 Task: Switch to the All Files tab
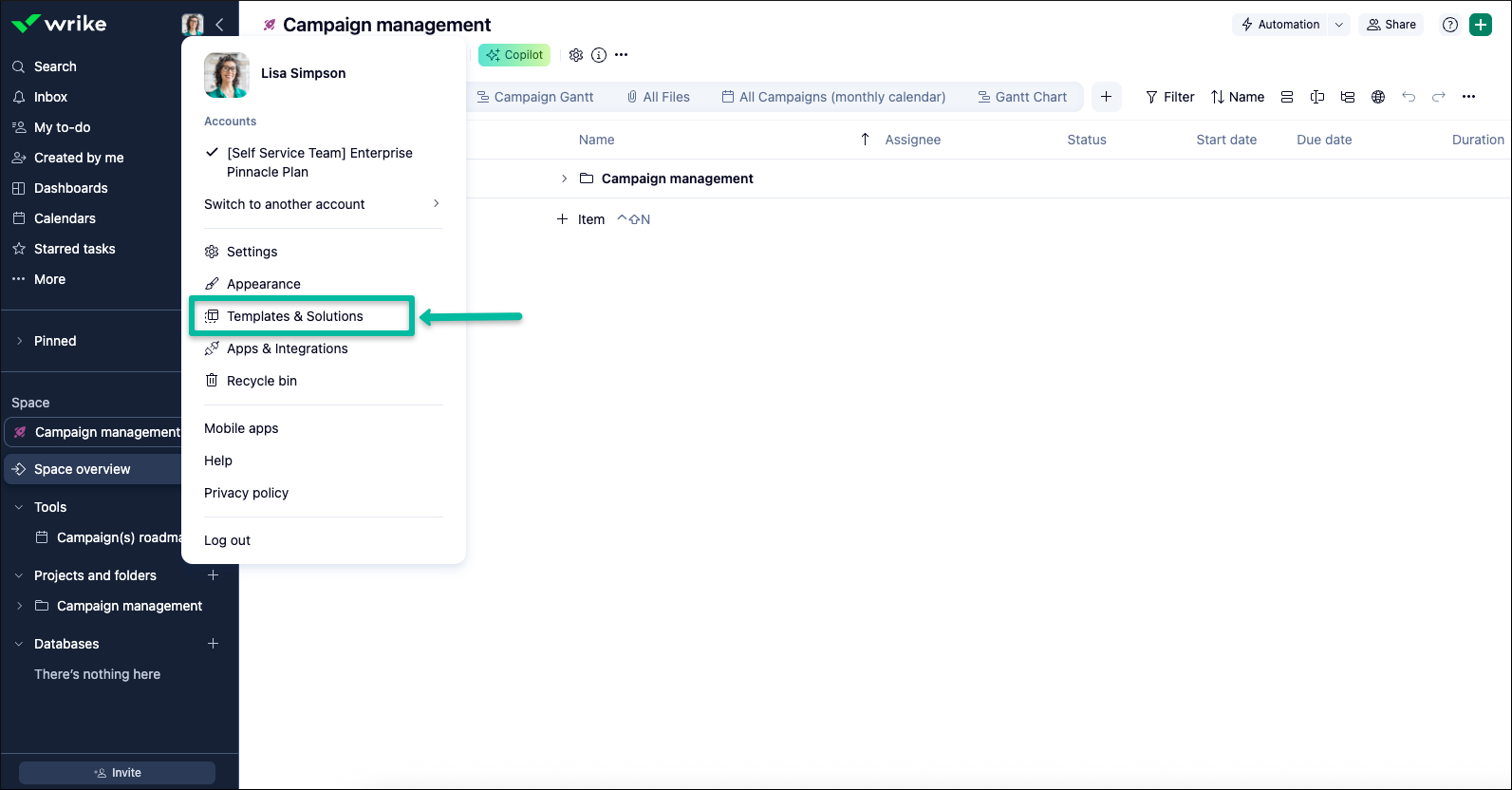(x=659, y=97)
